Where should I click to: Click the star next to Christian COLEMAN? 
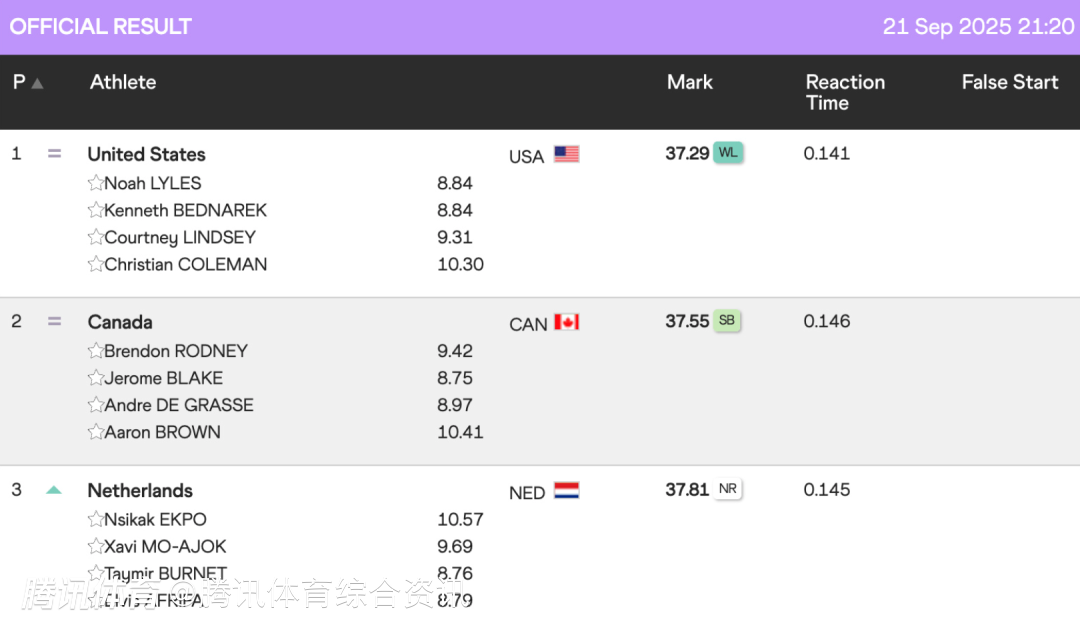(96, 264)
